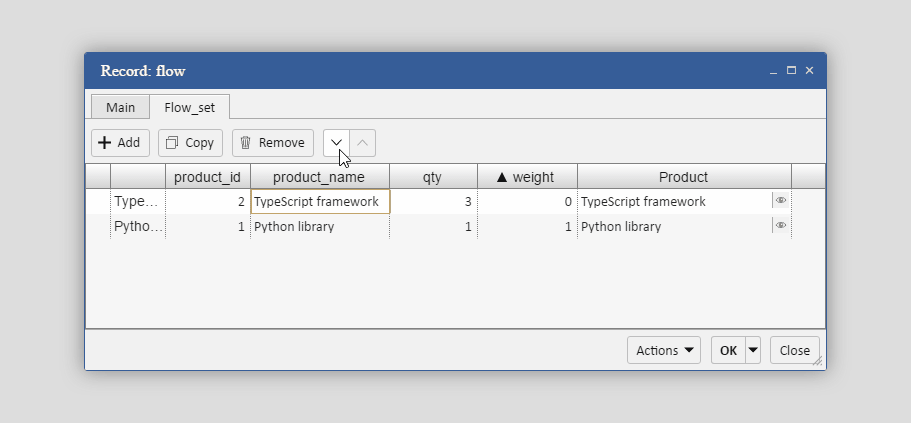Minimize the Record: flow dialog

pos(773,71)
